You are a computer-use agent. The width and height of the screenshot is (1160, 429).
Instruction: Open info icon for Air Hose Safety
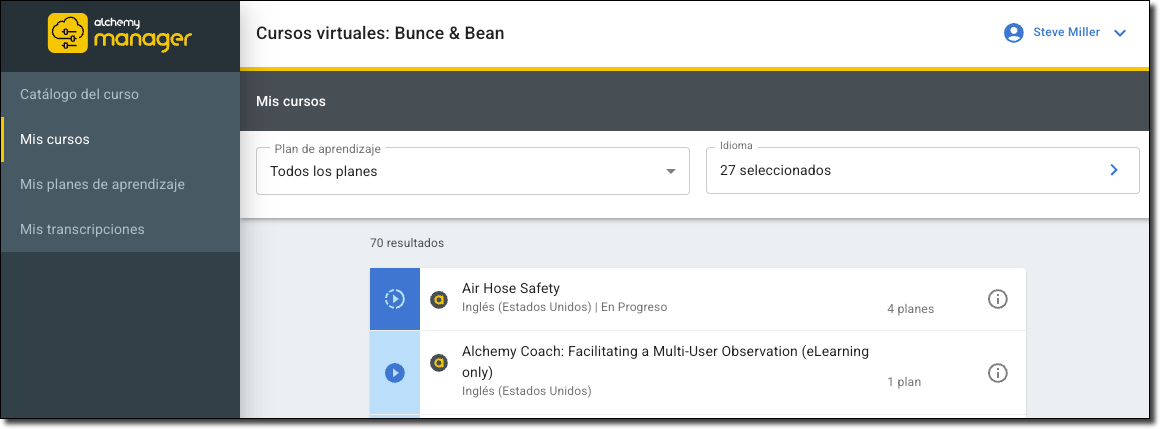point(997,299)
